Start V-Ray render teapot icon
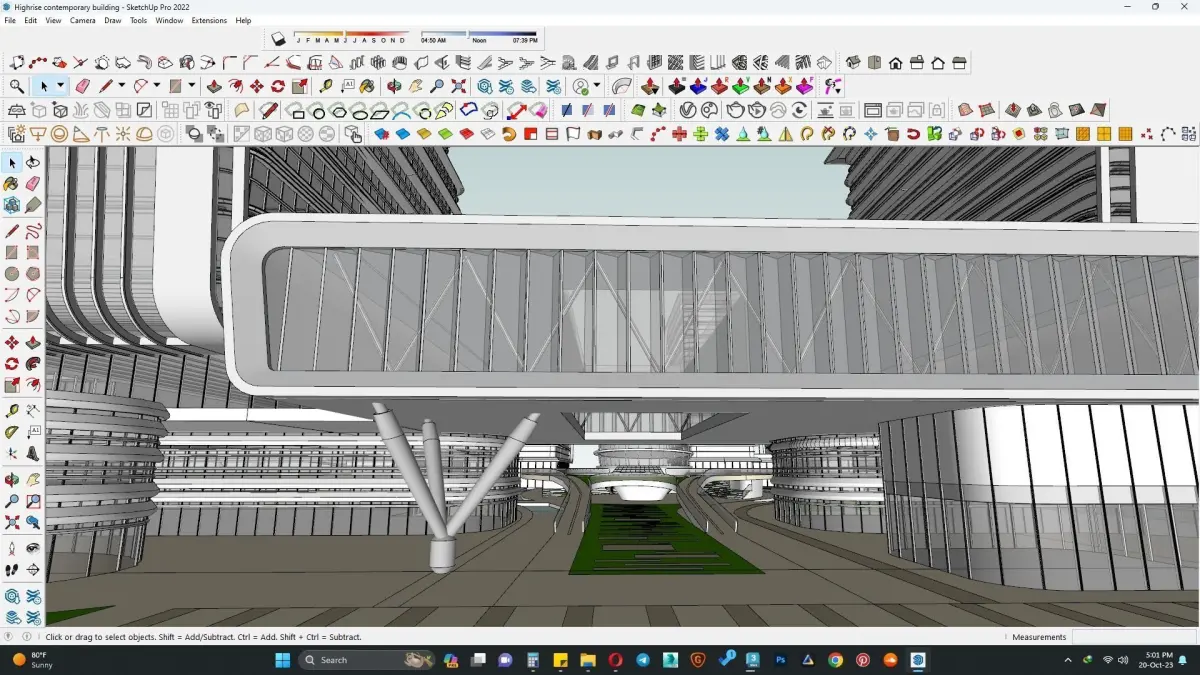This screenshot has width=1200, height=675. click(736, 110)
